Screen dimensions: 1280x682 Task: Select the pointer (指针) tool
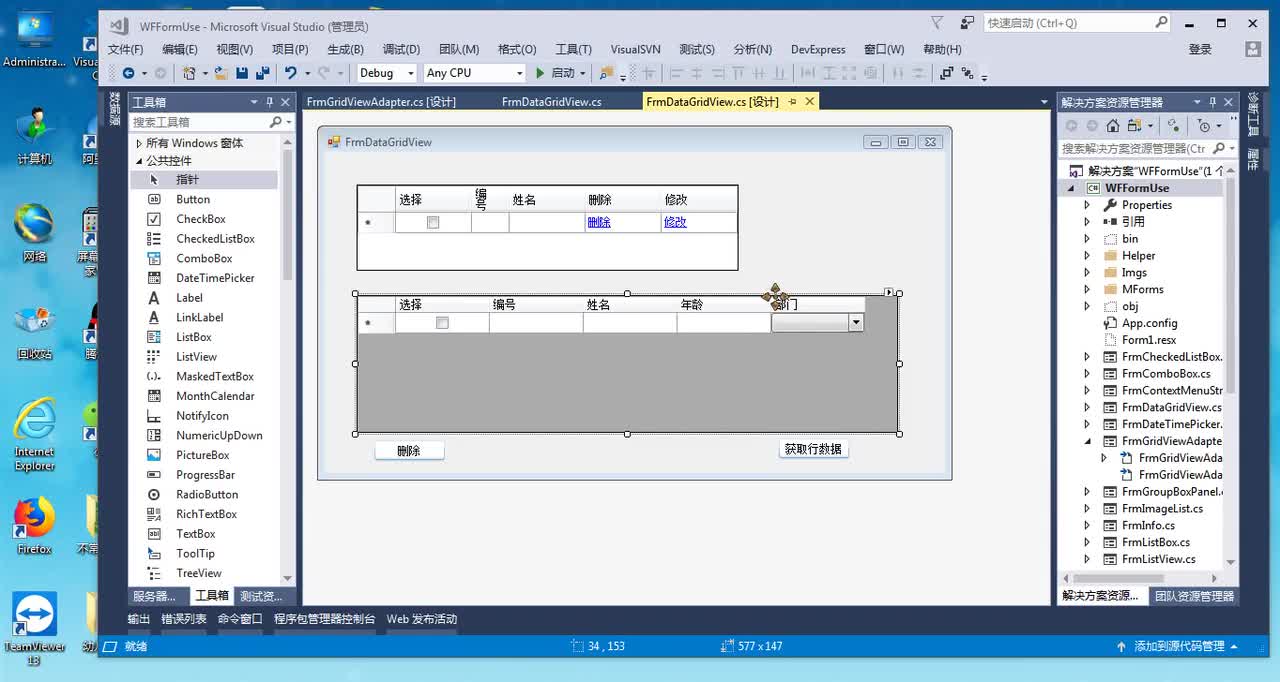187,180
